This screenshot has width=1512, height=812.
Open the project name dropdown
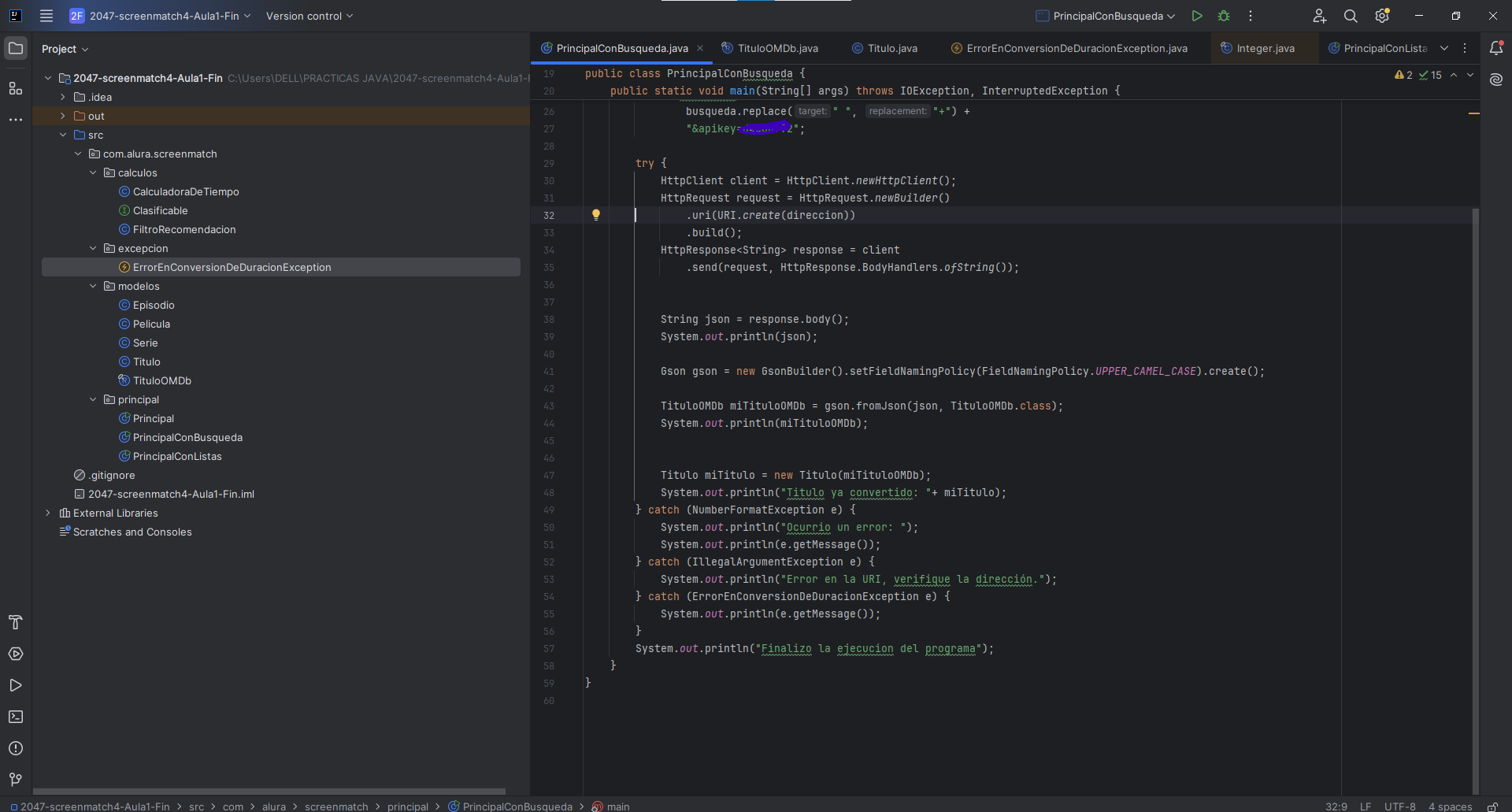click(x=161, y=16)
